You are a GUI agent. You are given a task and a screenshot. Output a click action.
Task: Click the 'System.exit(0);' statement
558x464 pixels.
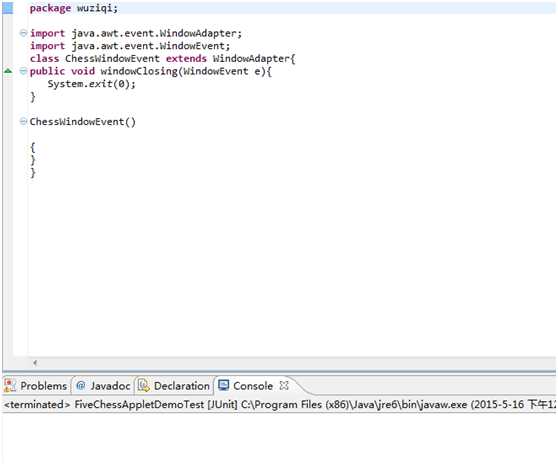click(91, 84)
